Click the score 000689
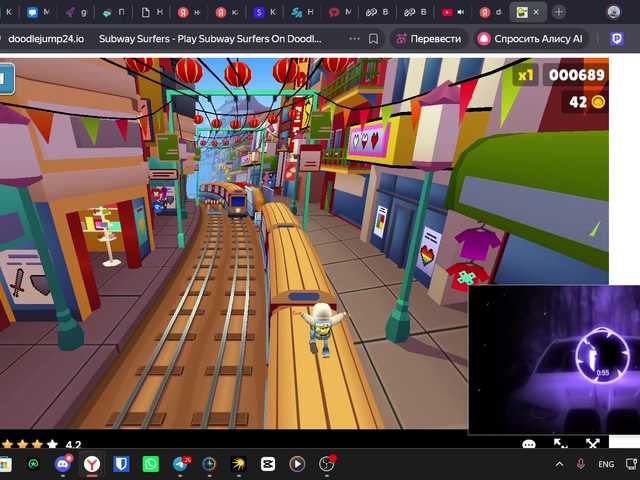The height and width of the screenshot is (480, 640). click(x=576, y=75)
